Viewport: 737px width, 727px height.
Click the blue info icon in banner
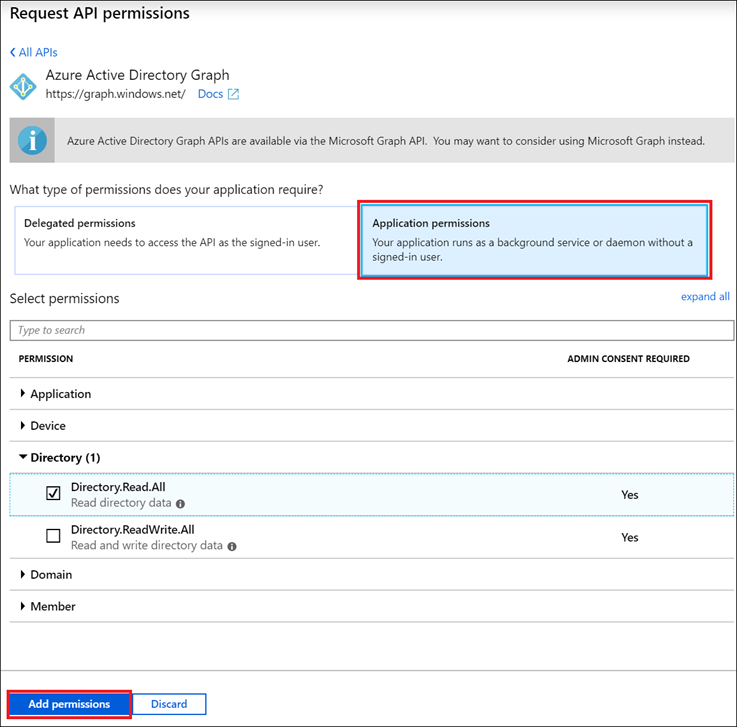(32, 141)
